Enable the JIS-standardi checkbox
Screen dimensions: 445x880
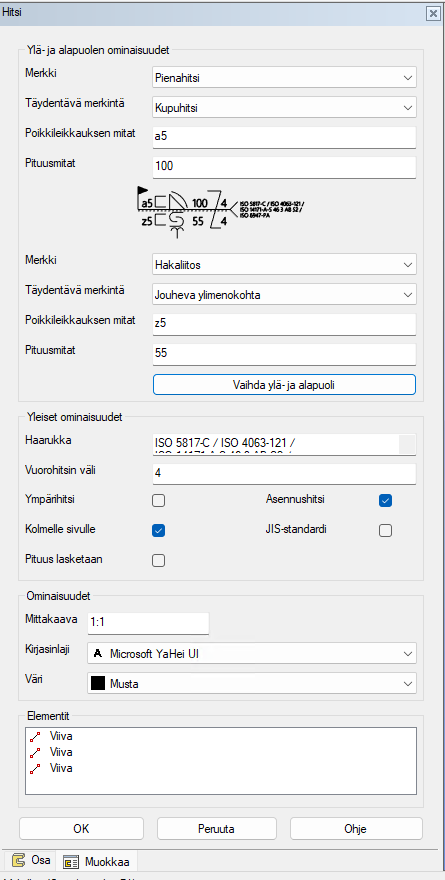(x=386, y=530)
